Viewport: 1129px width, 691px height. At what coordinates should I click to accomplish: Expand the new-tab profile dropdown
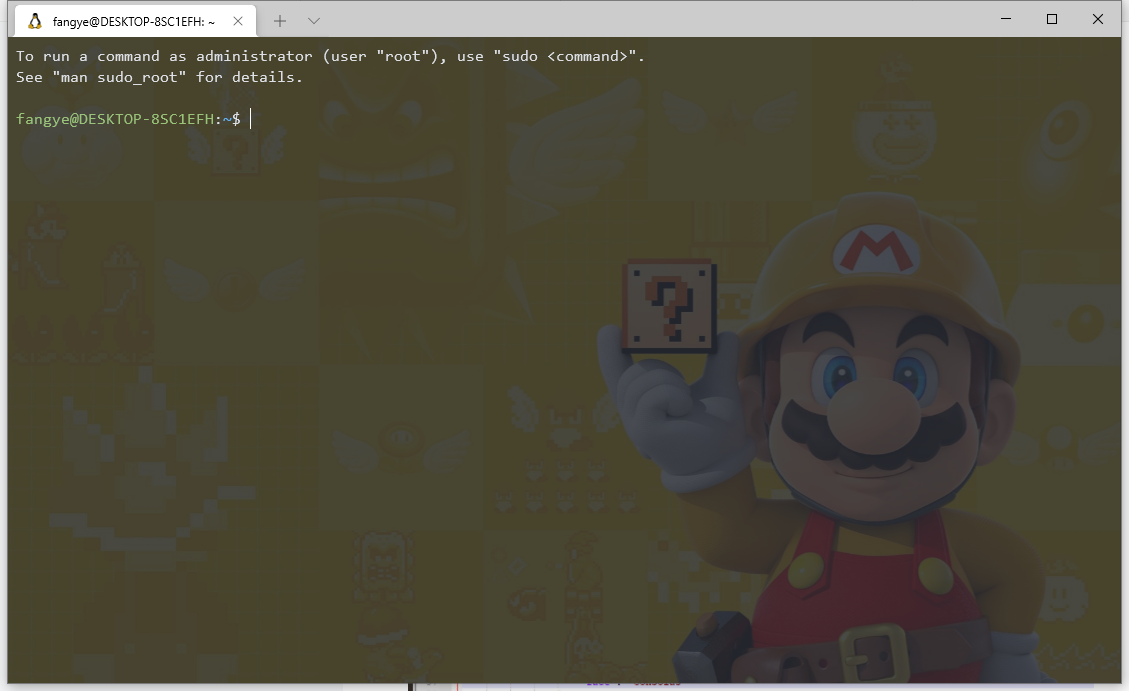(314, 21)
